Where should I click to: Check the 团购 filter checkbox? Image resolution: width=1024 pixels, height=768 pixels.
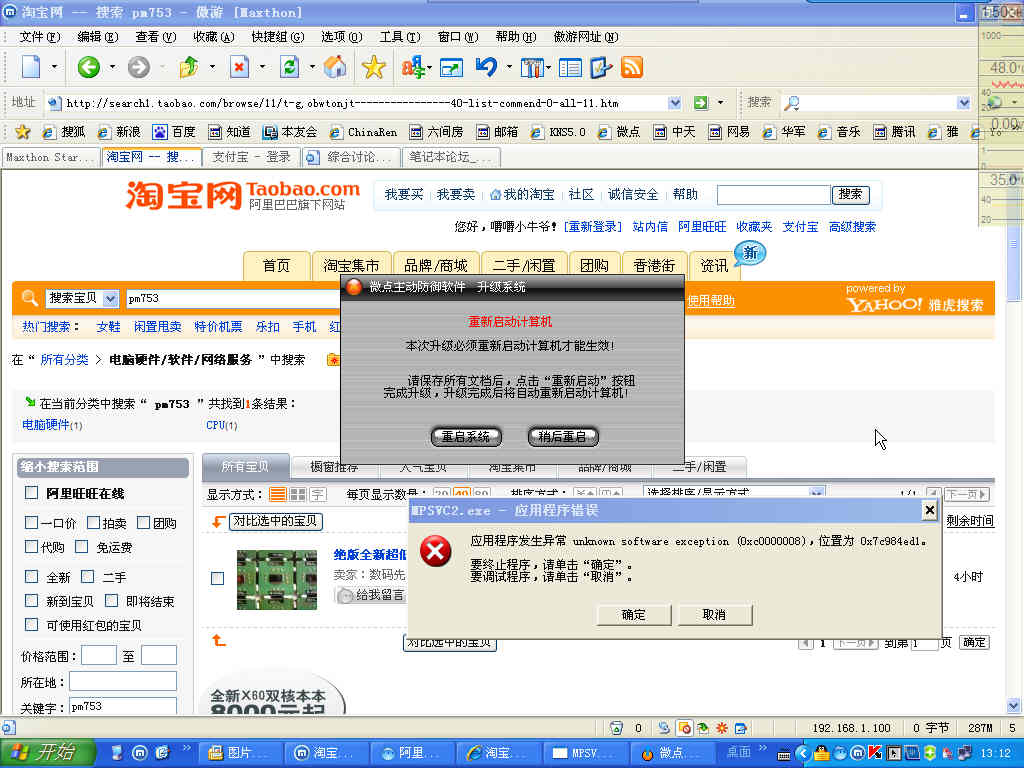[x=144, y=522]
